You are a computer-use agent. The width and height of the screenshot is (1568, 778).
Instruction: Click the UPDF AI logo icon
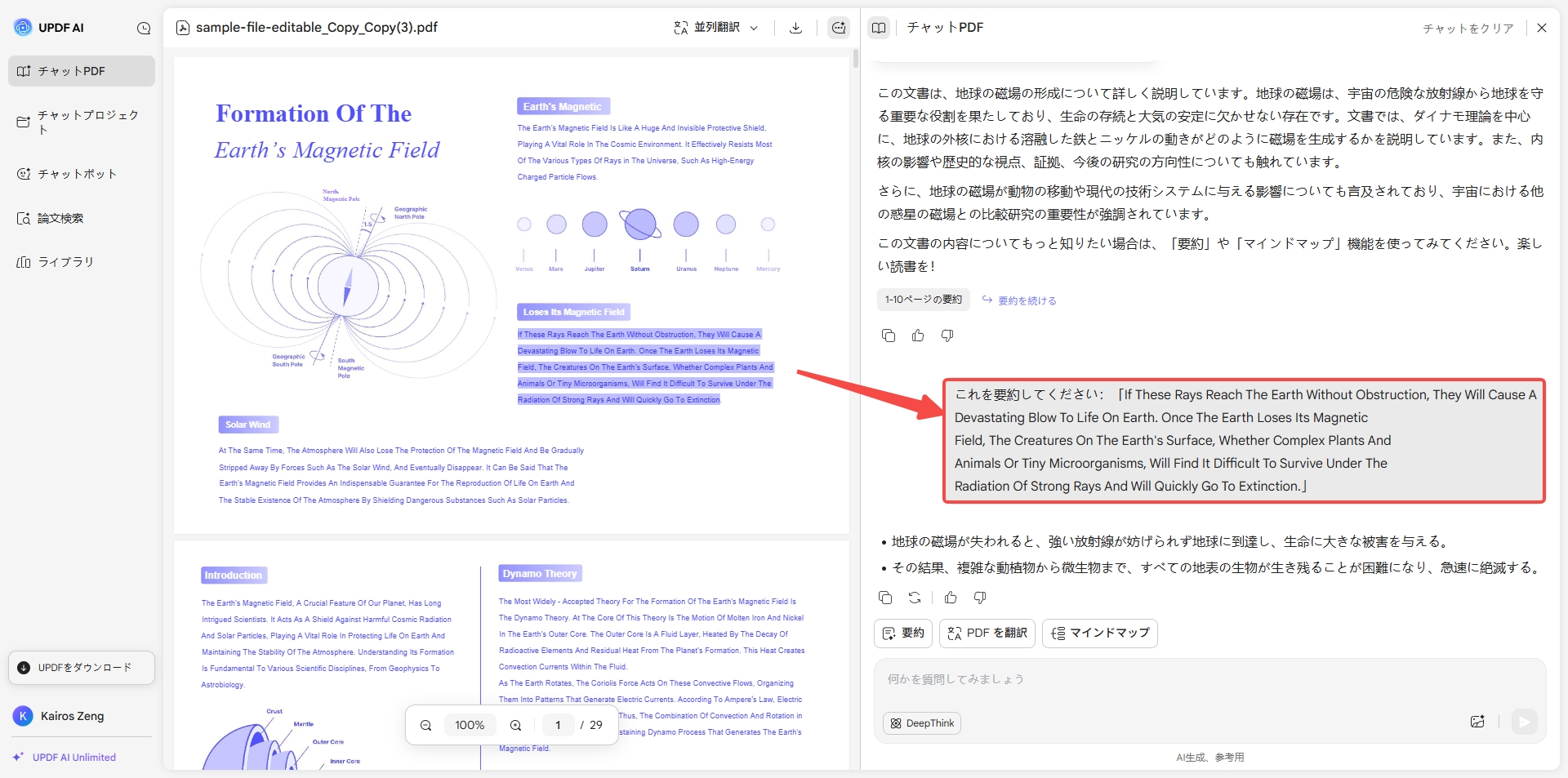[x=23, y=27]
